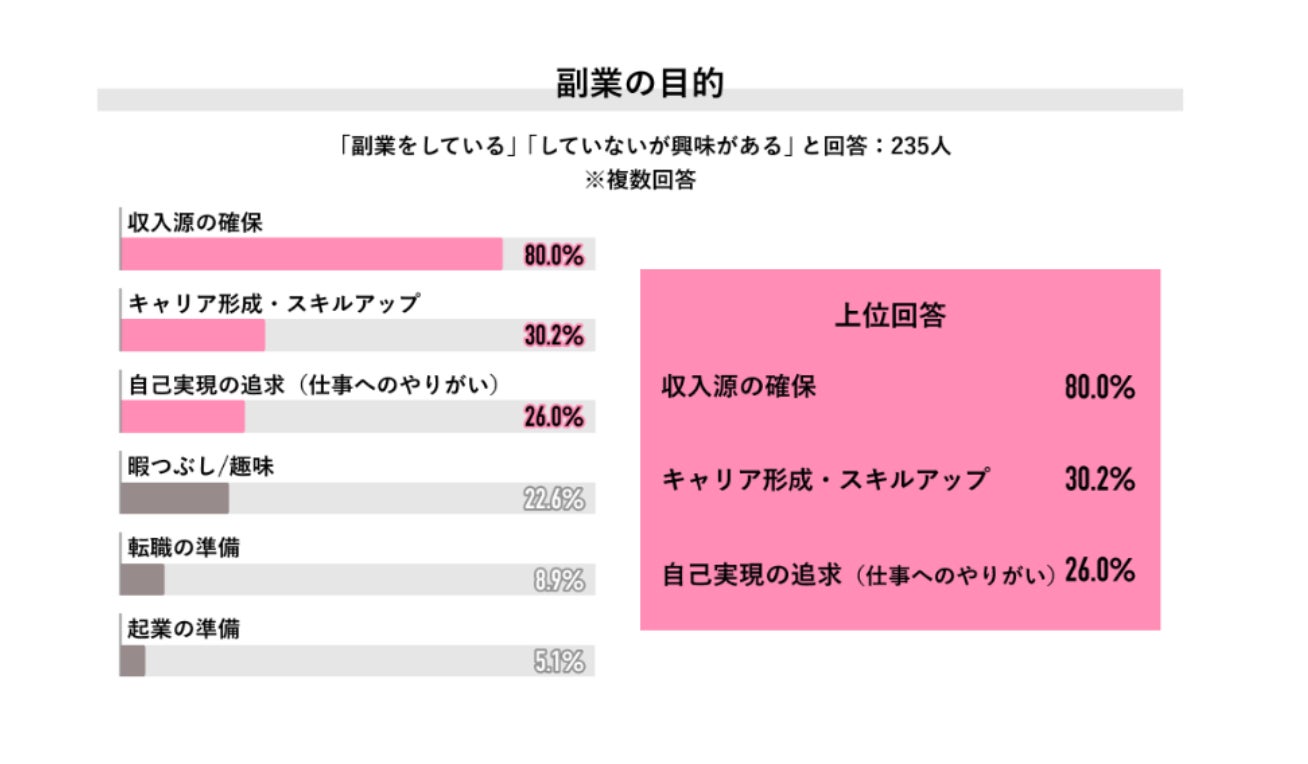Click the pink bar for 自己実現の追求
1308x764 pixels.
click(x=183, y=417)
